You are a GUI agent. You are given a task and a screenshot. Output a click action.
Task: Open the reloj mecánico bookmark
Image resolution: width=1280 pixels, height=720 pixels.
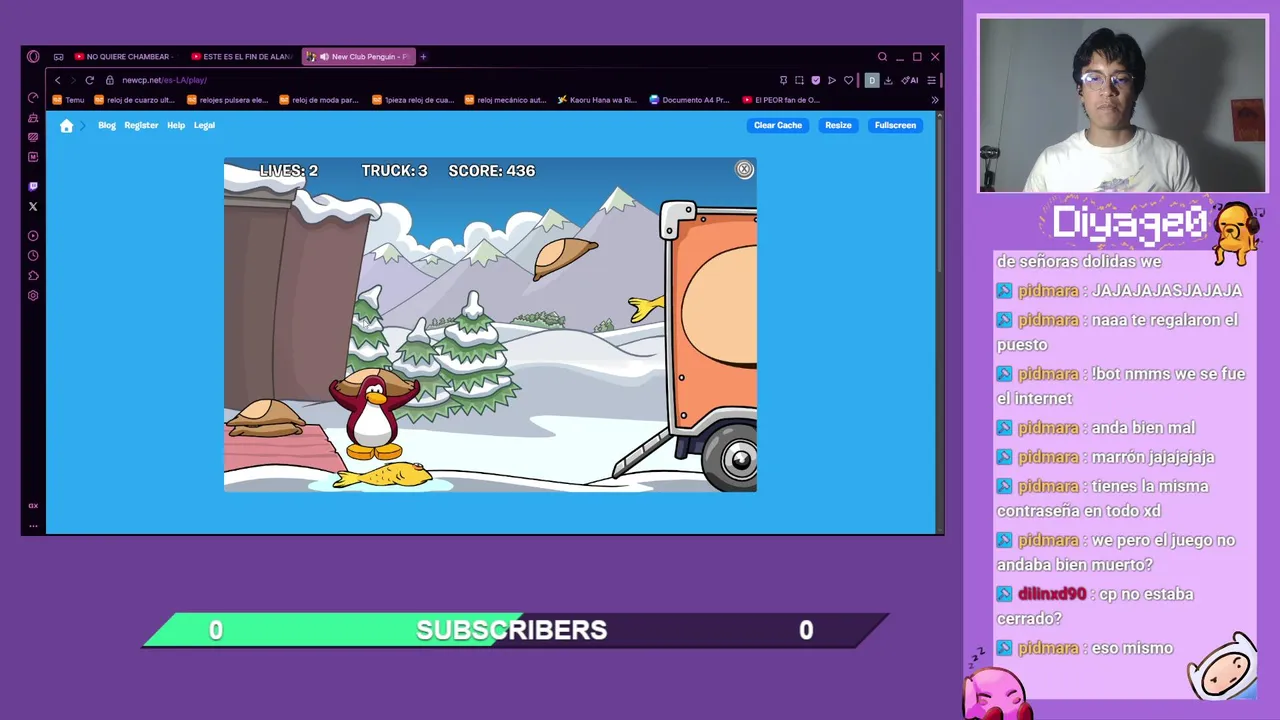[x=505, y=100]
